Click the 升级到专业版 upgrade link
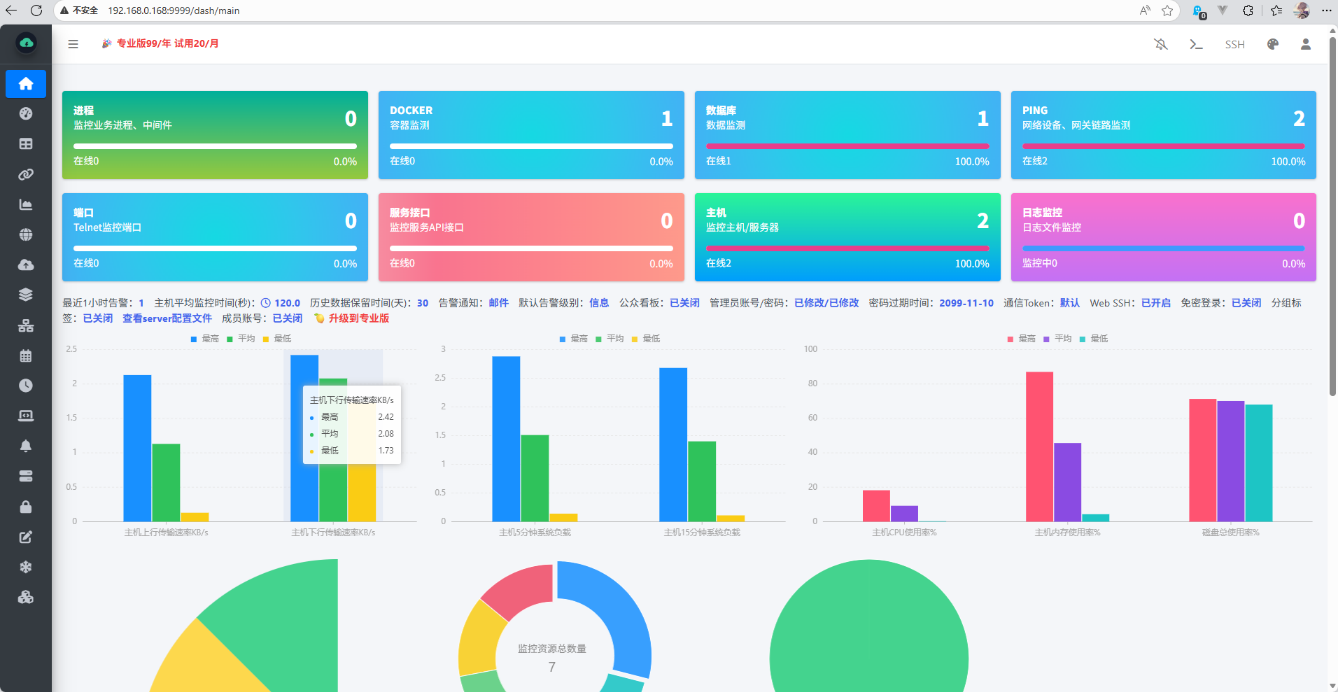Viewport: 1338px width, 692px height. point(358,318)
